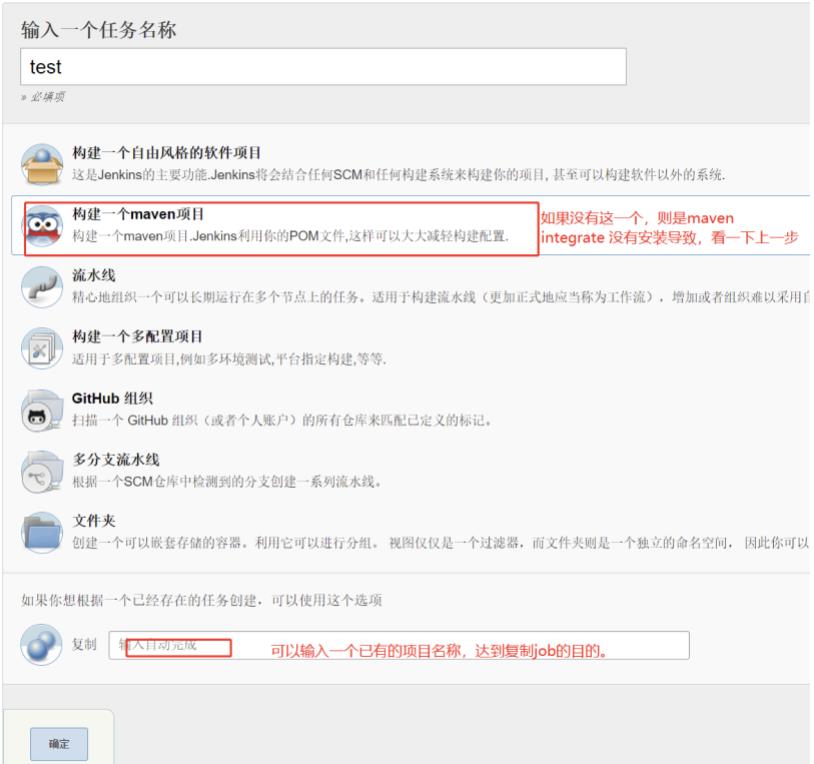Pick the GitHub 组织 title

[x=112, y=398]
